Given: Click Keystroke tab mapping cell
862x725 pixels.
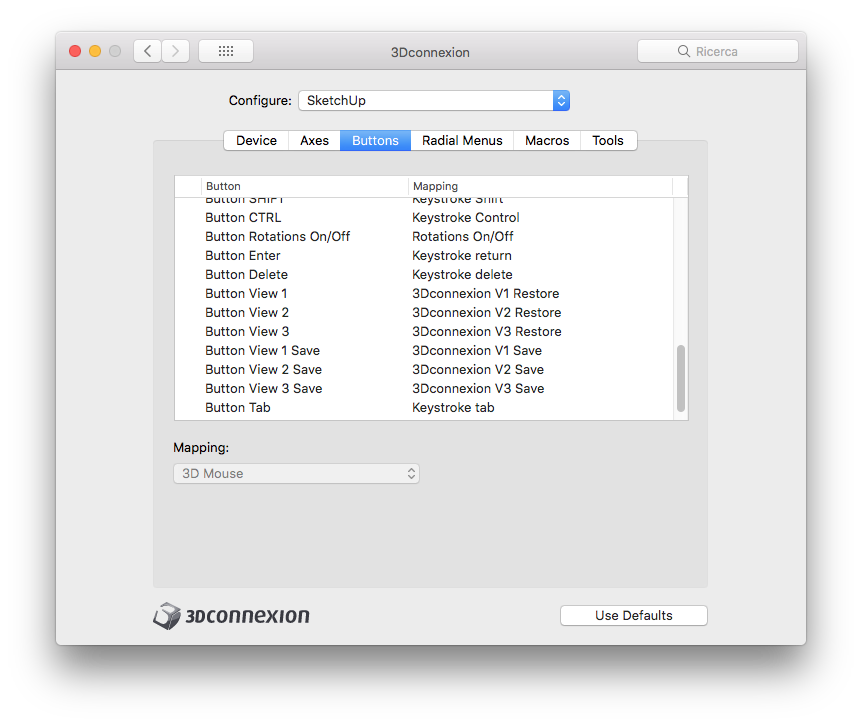Looking at the screenshot, I should pos(454,408).
